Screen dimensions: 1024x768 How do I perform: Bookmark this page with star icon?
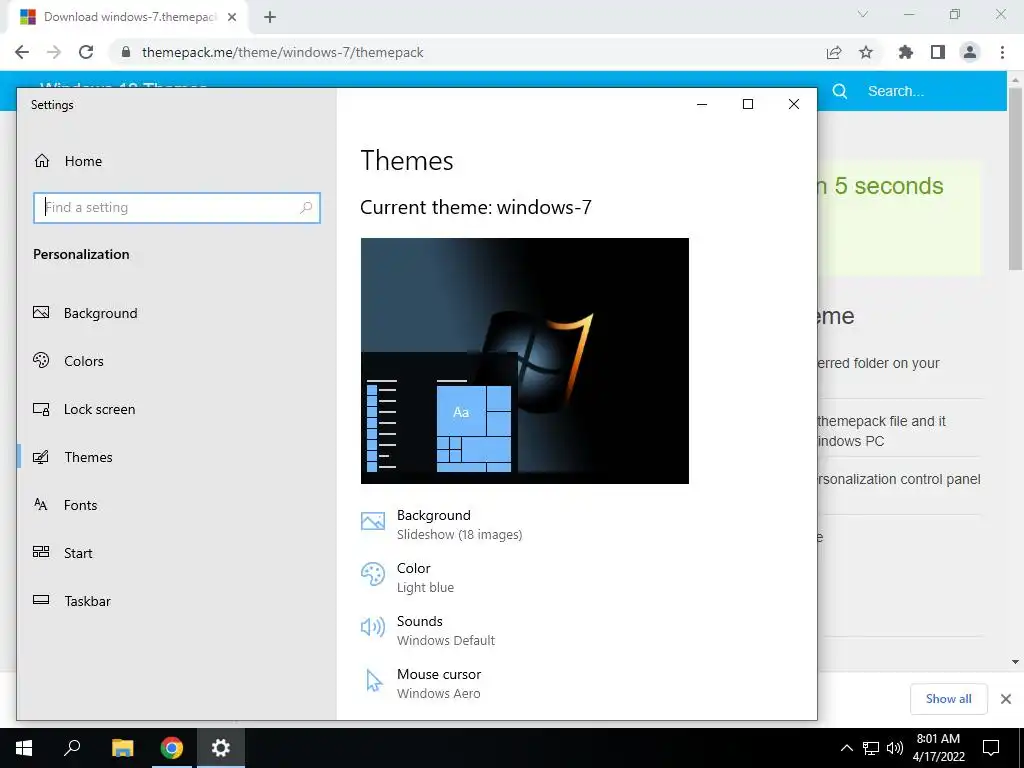tap(866, 52)
